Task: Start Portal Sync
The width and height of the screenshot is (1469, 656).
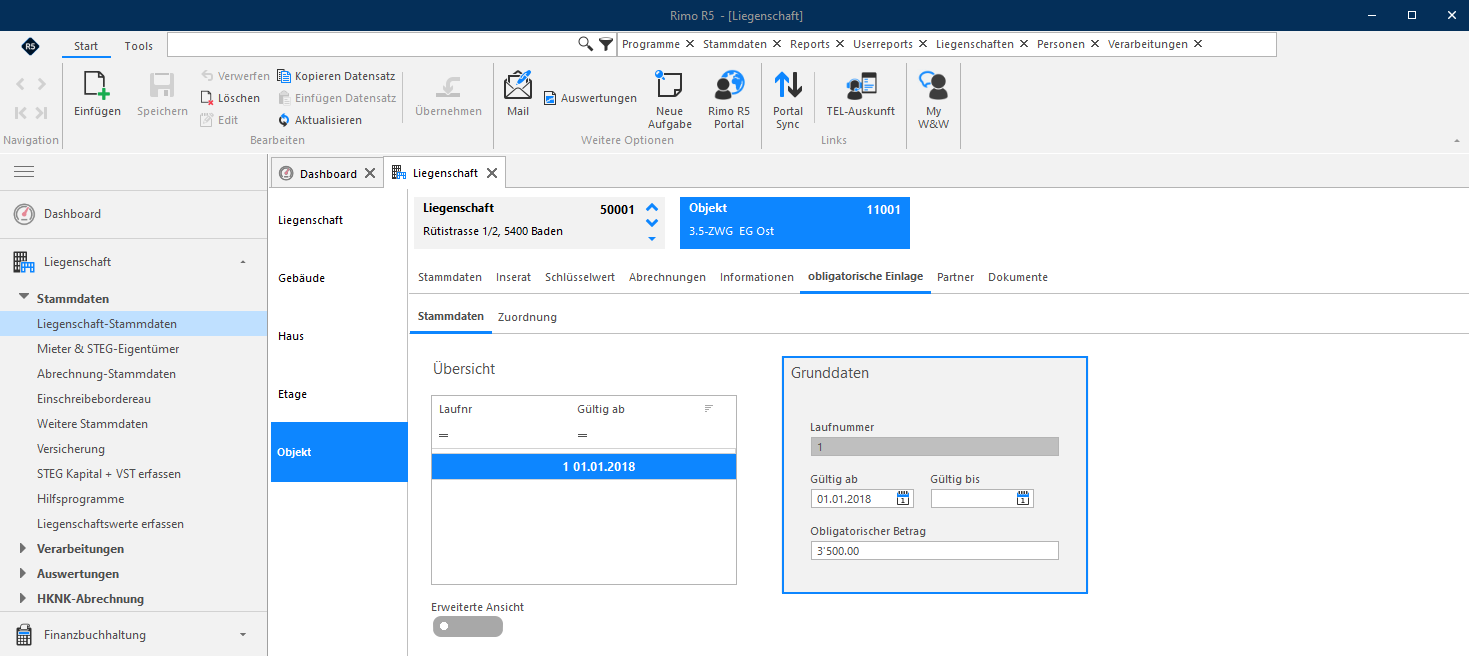Action: click(788, 84)
